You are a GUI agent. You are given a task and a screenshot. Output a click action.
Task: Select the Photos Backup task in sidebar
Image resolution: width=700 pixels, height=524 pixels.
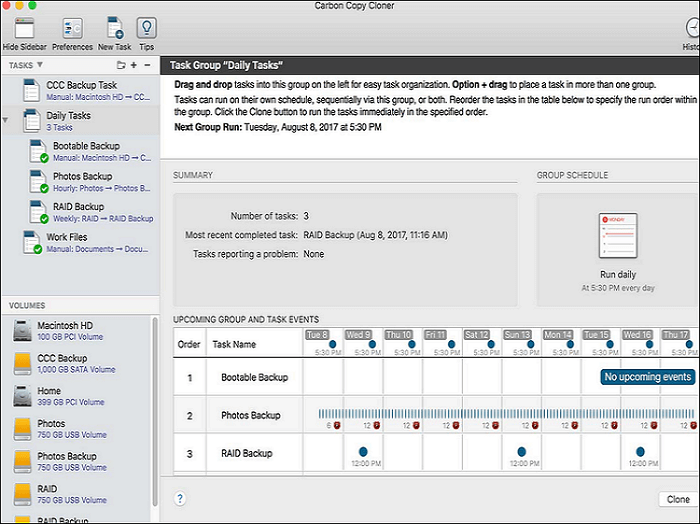pos(80,181)
